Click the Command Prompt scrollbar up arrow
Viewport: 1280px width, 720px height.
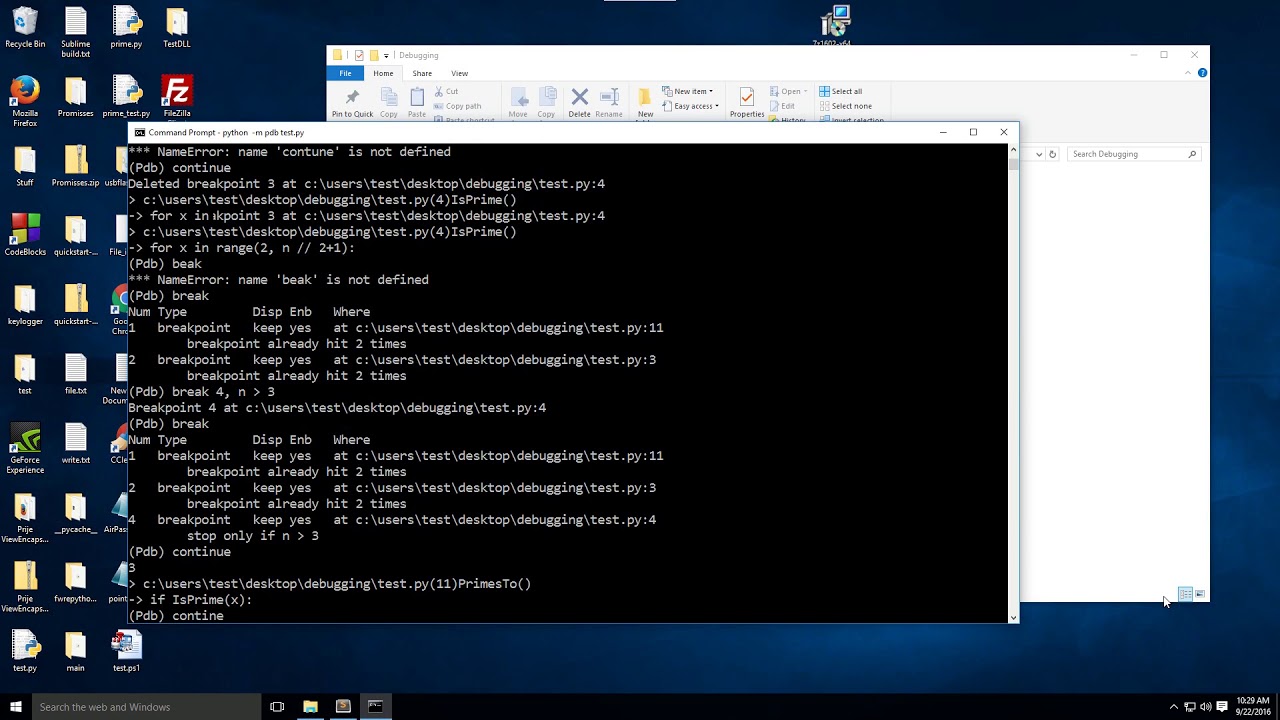pyautogui.click(x=1013, y=150)
